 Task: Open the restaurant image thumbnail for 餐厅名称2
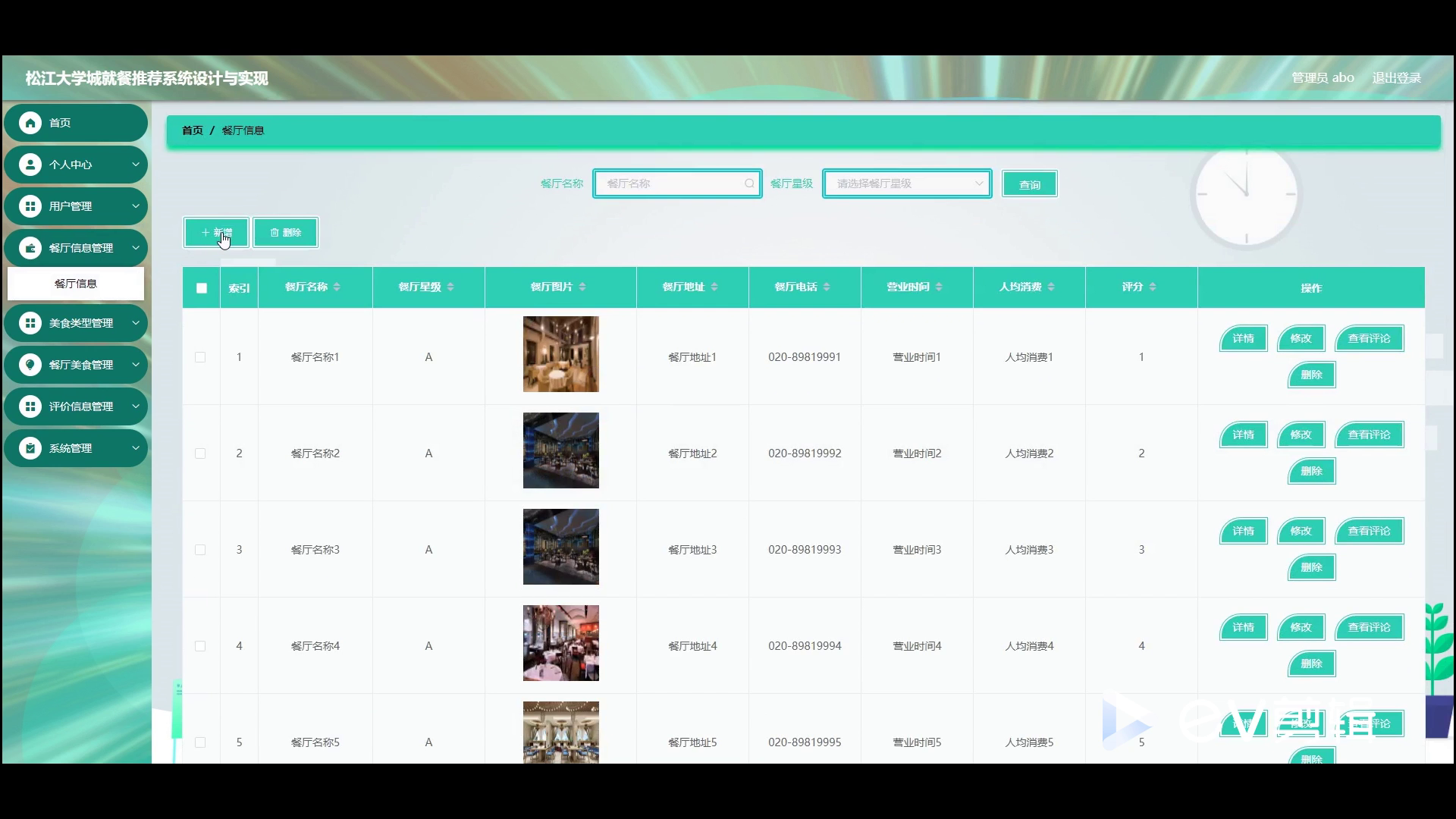560,450
